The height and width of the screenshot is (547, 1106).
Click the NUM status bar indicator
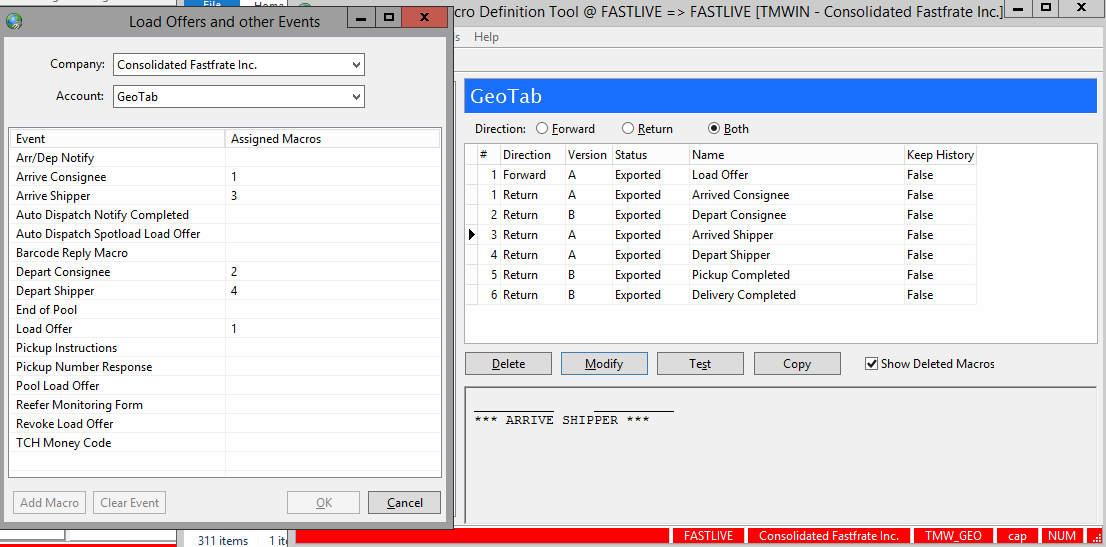pyautogui.click(x=1062, y=536)
